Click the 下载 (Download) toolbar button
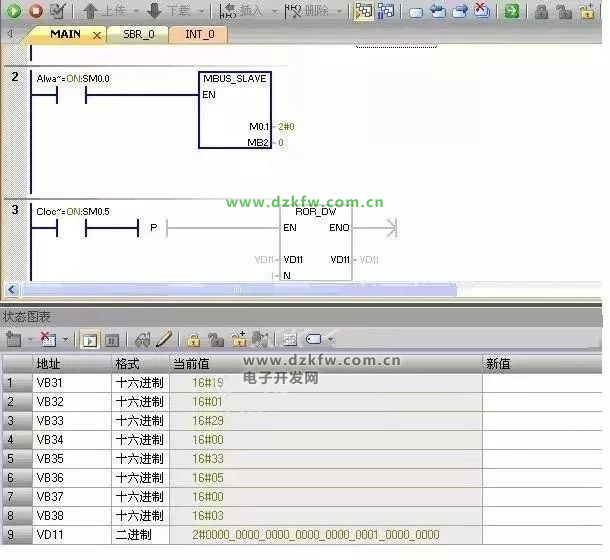Viewport: 610px width, 560px height. tap(167, 11)
